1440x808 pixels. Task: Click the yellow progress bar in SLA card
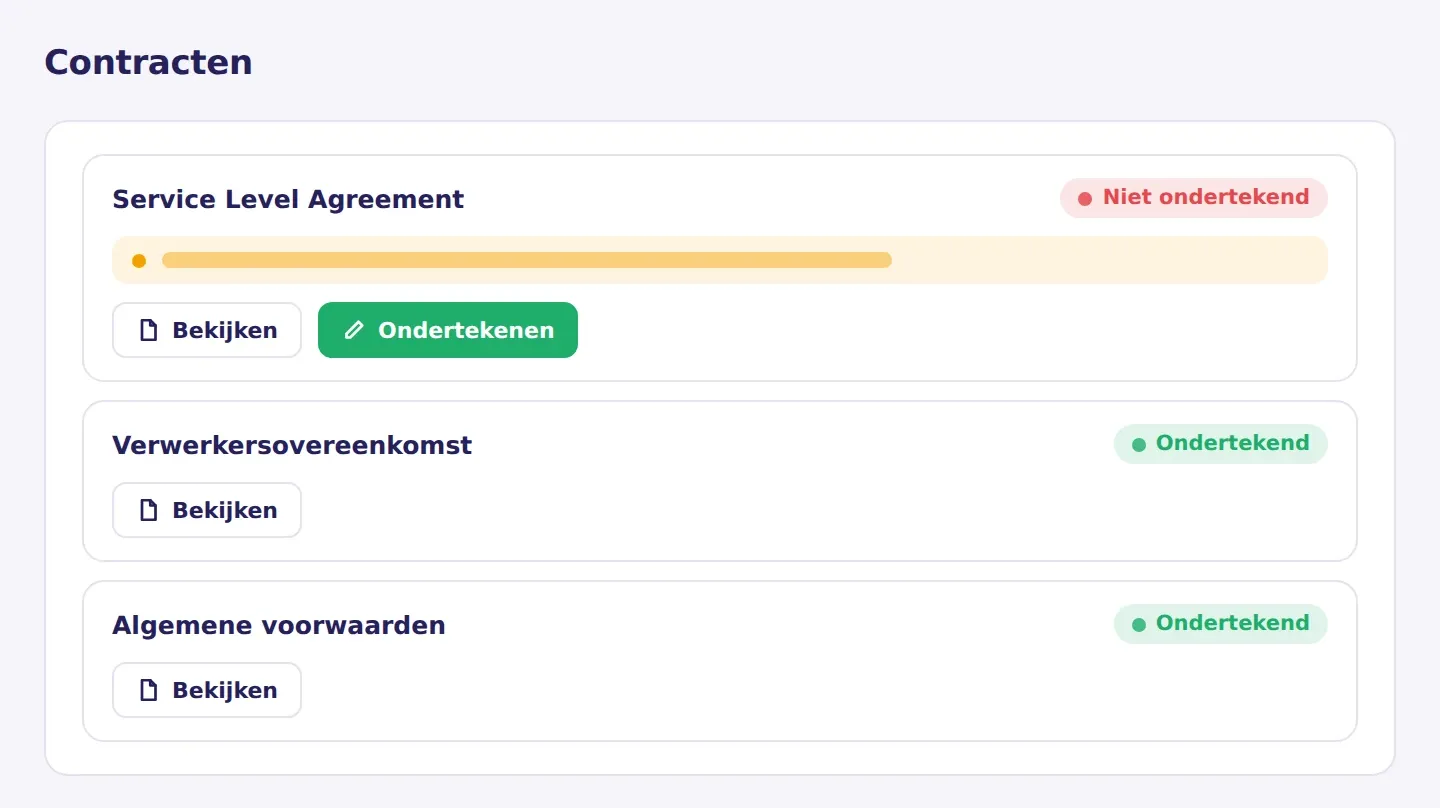pyautogui.click(x=527, y=260)
